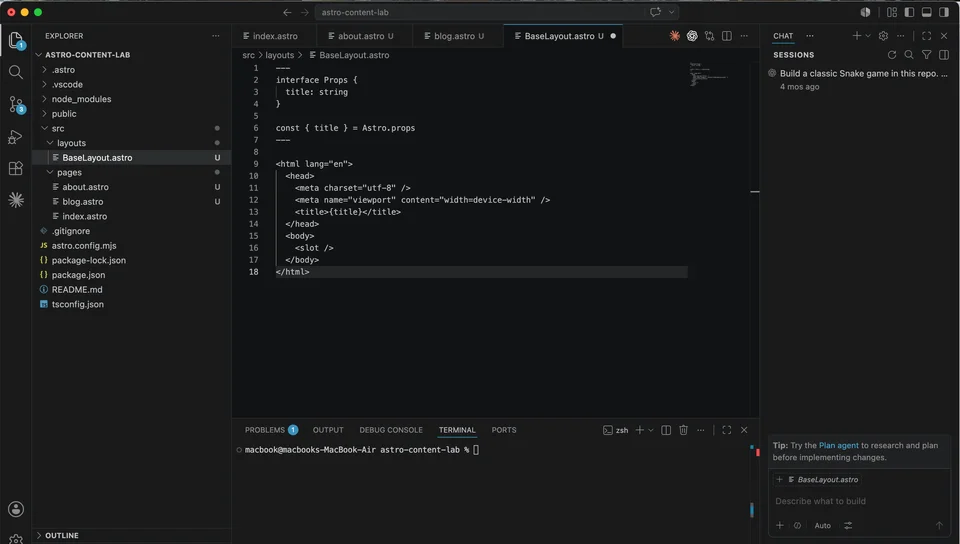Screen dimensions: 960x544
Task: Add context with plus in chat input footer
Action: [x=780, y=526]
